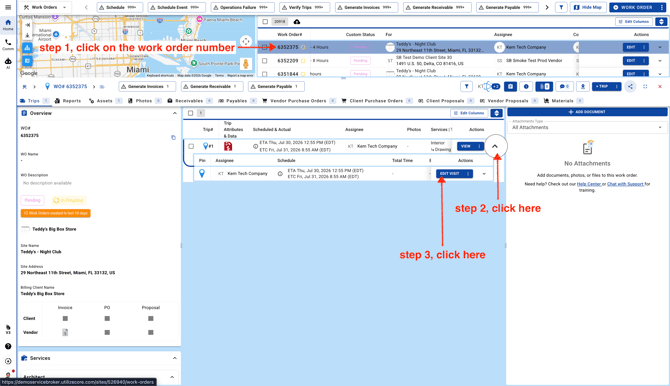This screenshot has width=670, height=386.
Task: Click three-dot menu on WORK ORDER button
Action: coord(662,7)
